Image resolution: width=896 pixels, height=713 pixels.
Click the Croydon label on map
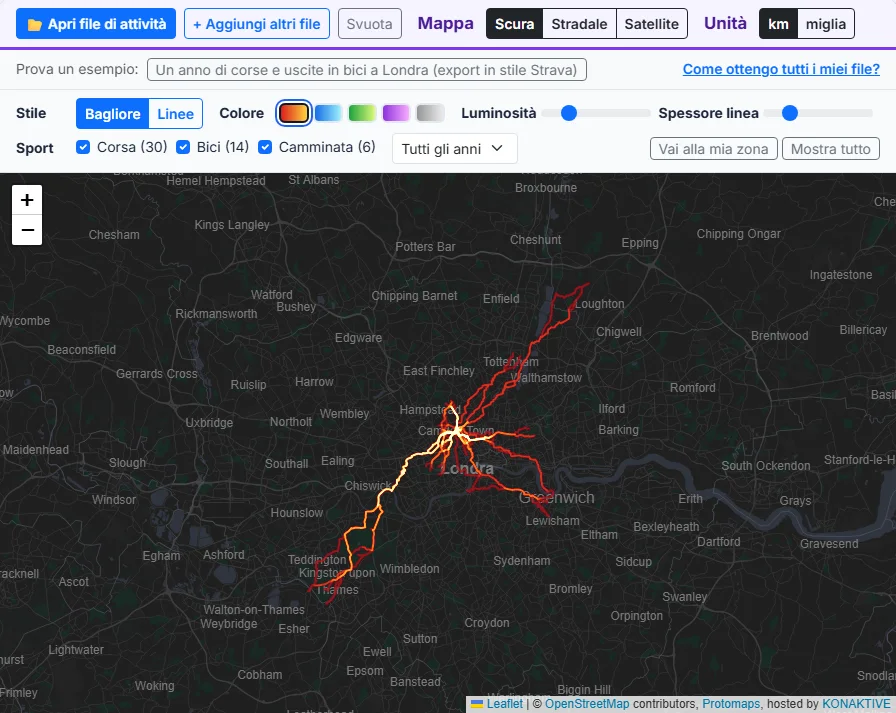[487, 623]
